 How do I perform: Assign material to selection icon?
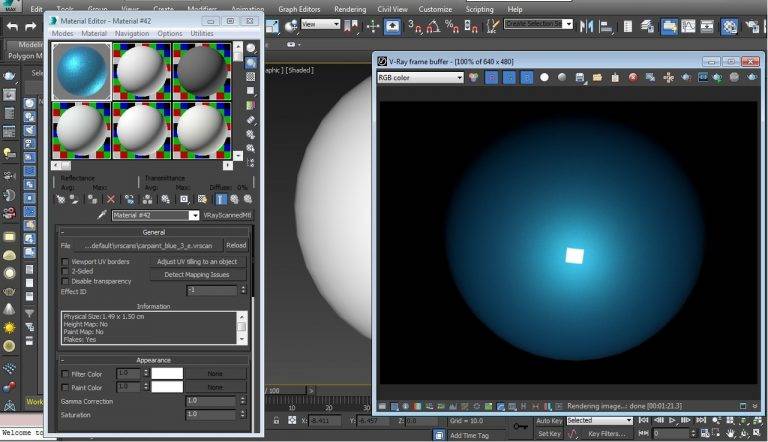[x=92, y=199]
